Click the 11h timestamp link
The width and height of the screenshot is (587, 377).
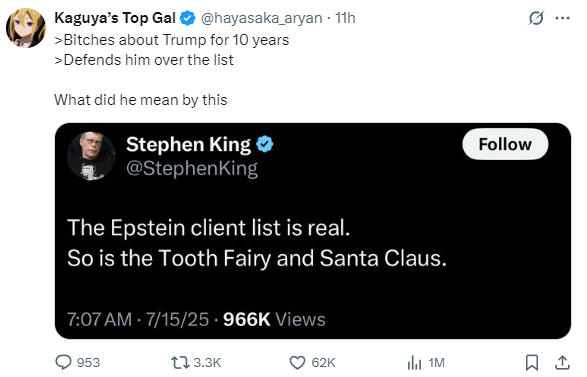tap(345, 18)
